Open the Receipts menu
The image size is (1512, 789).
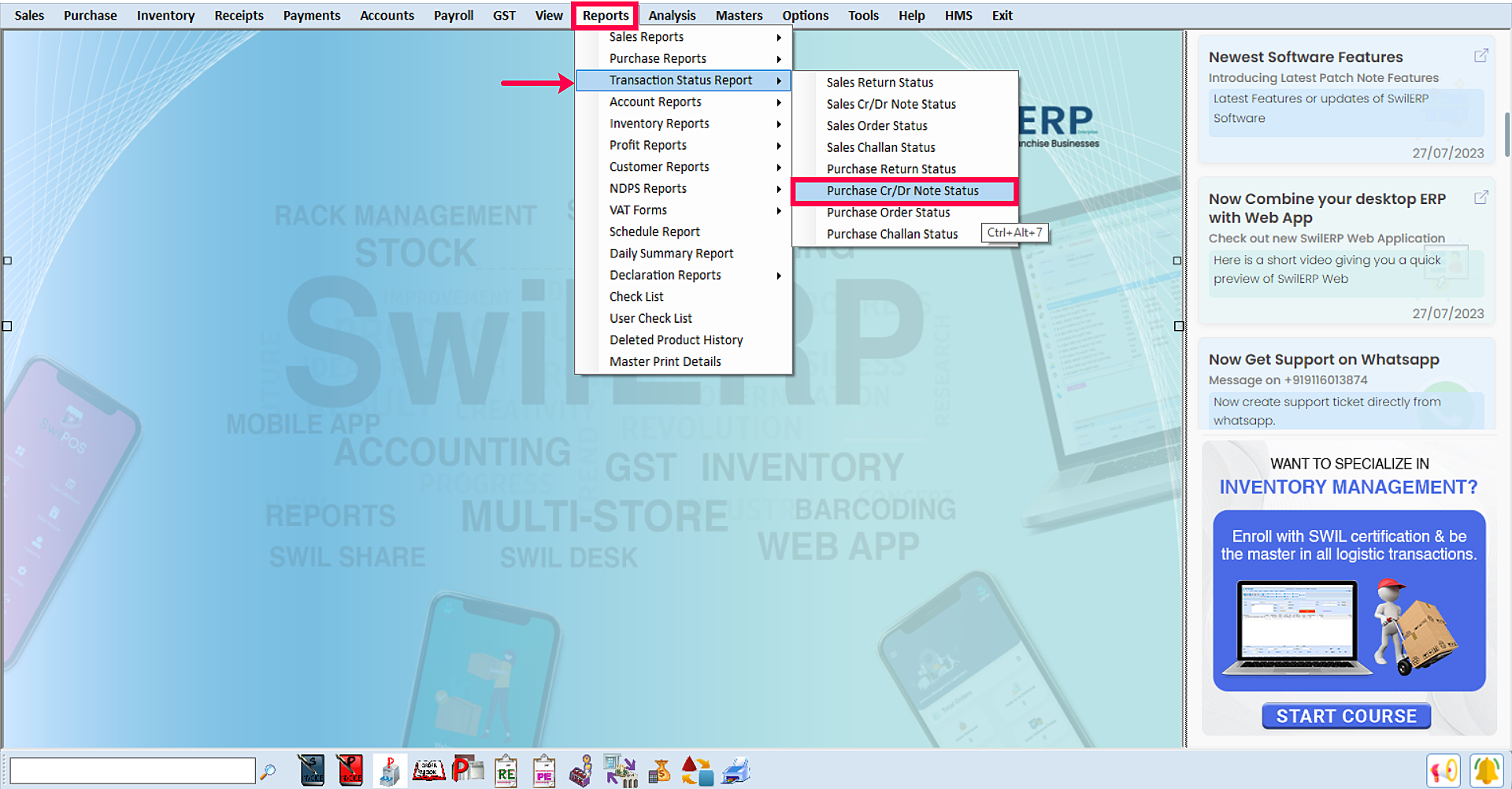click(239, 15)
